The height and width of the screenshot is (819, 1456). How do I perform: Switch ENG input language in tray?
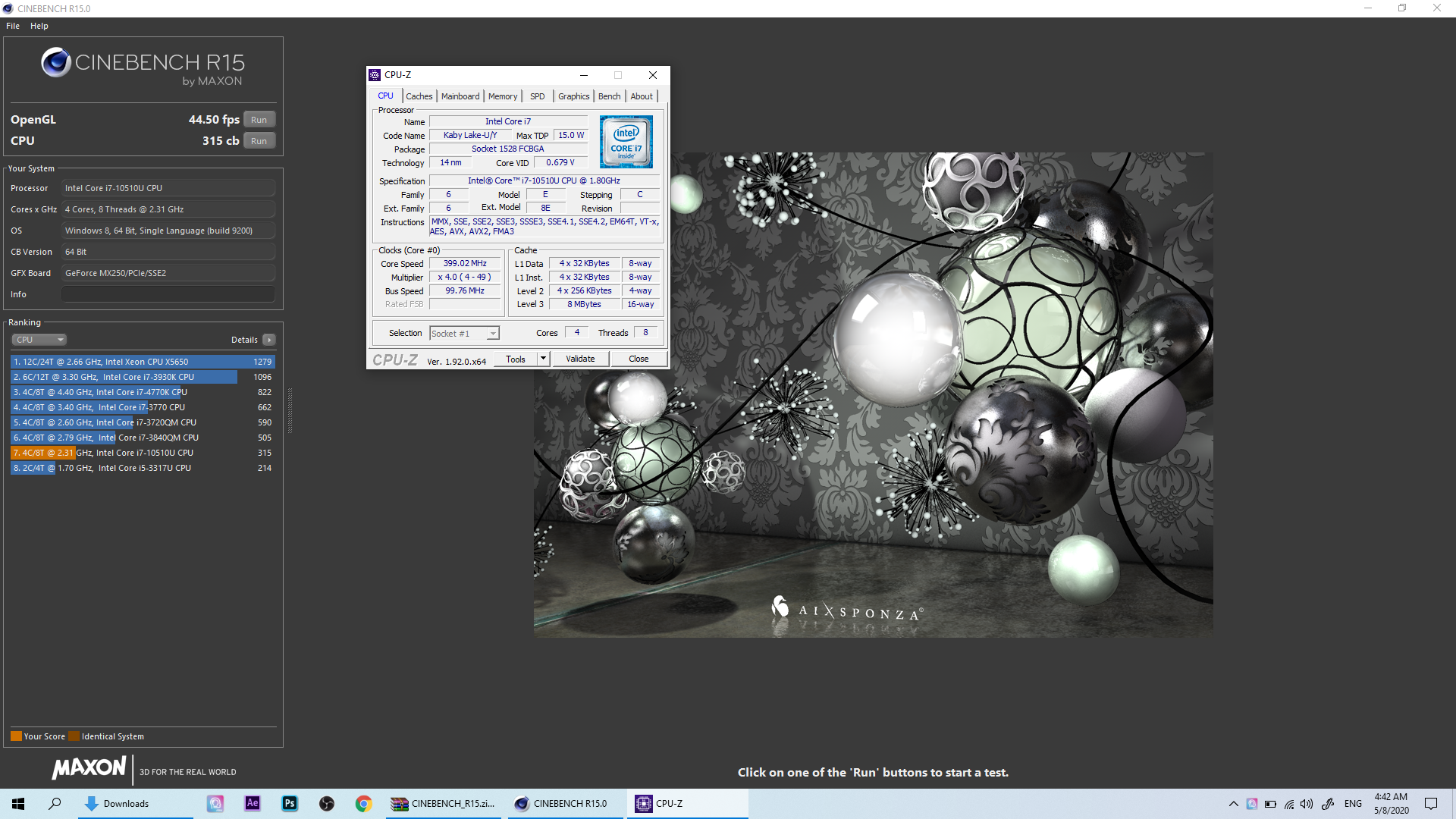[1354, 804]
